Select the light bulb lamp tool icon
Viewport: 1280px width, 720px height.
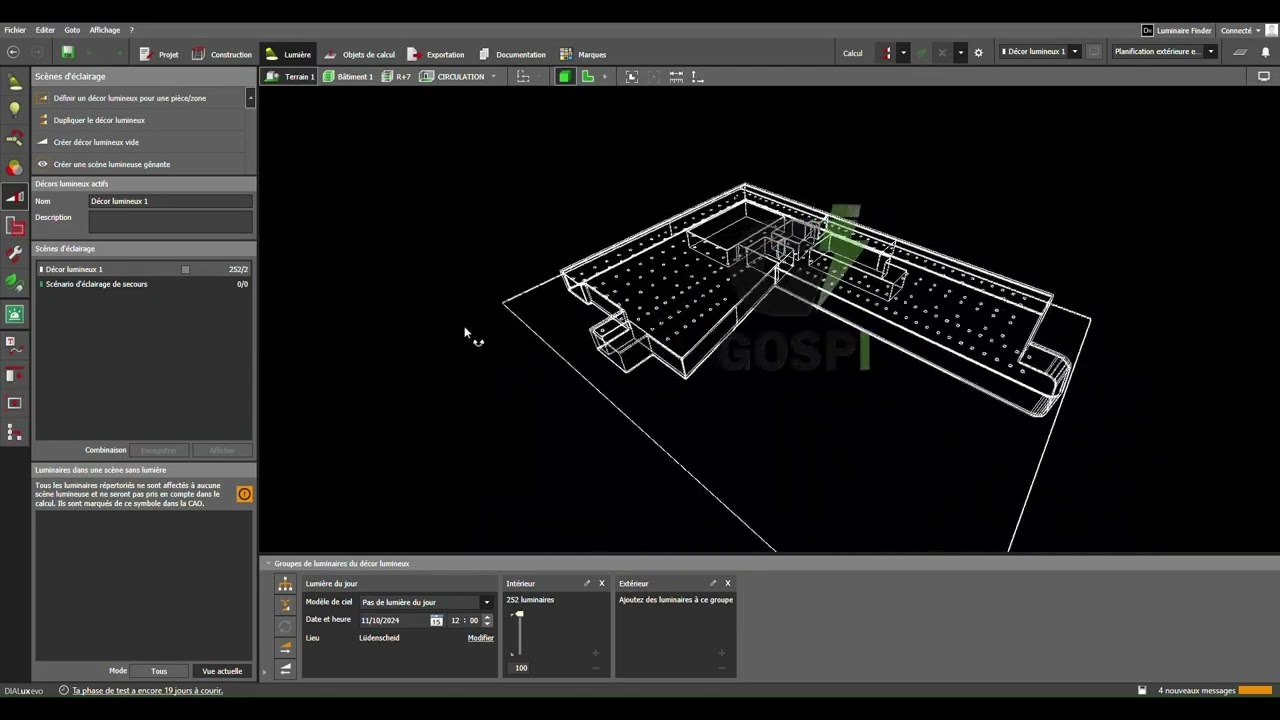click(x=14, y=110)
